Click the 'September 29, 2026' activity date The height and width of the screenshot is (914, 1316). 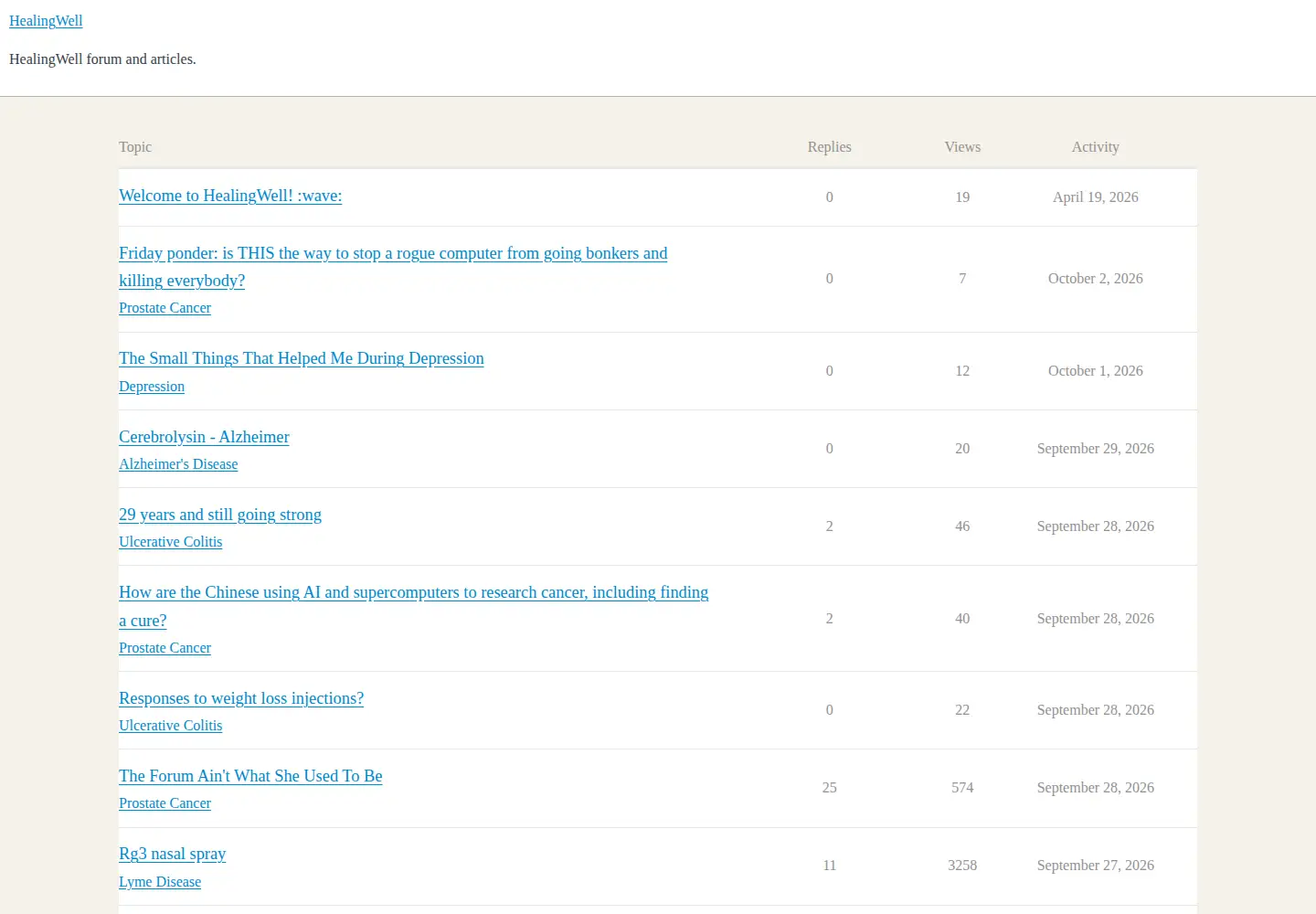pos(1096,449)
